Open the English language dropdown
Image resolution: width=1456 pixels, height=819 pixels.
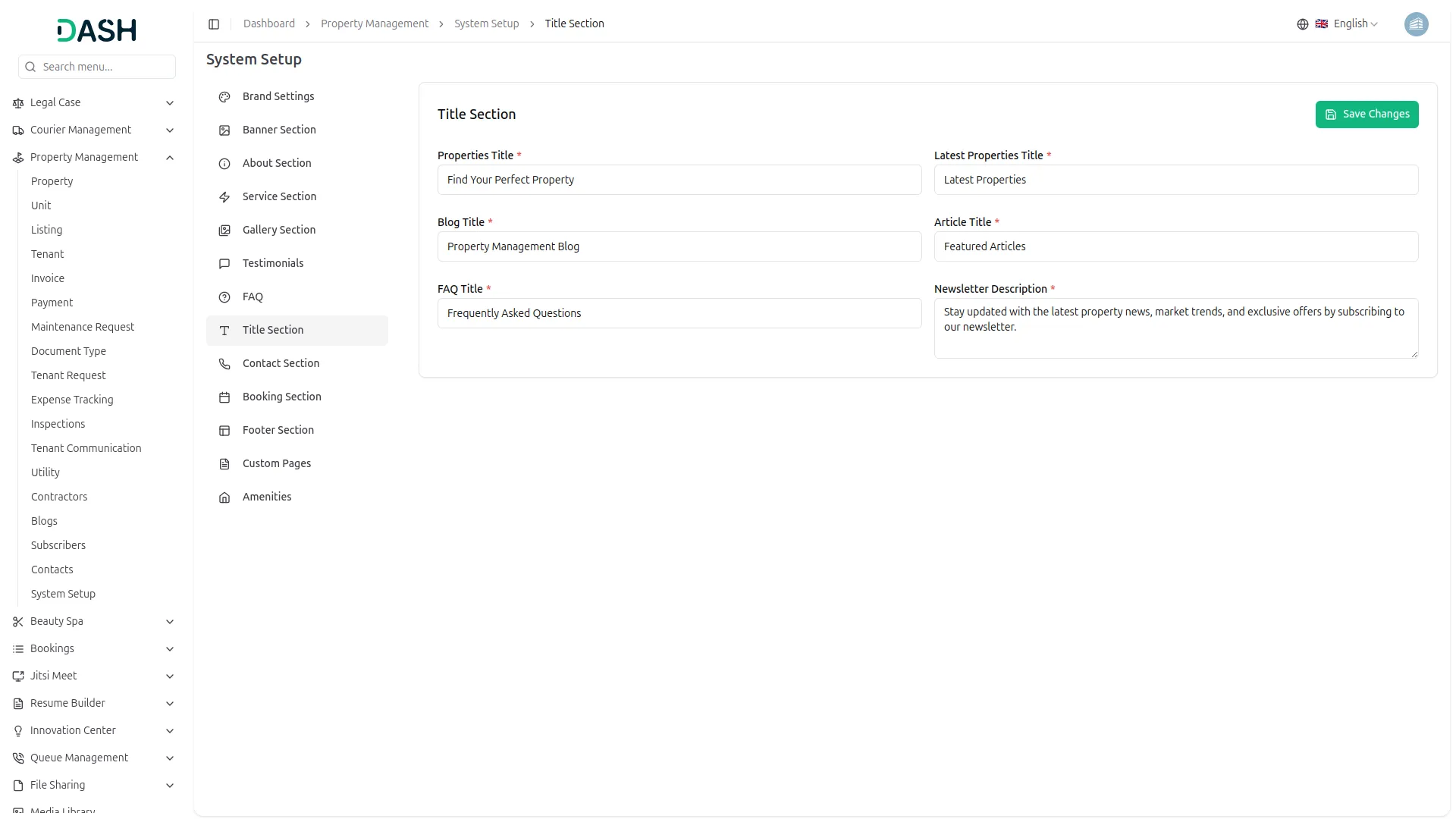[x=1355, y=24]
